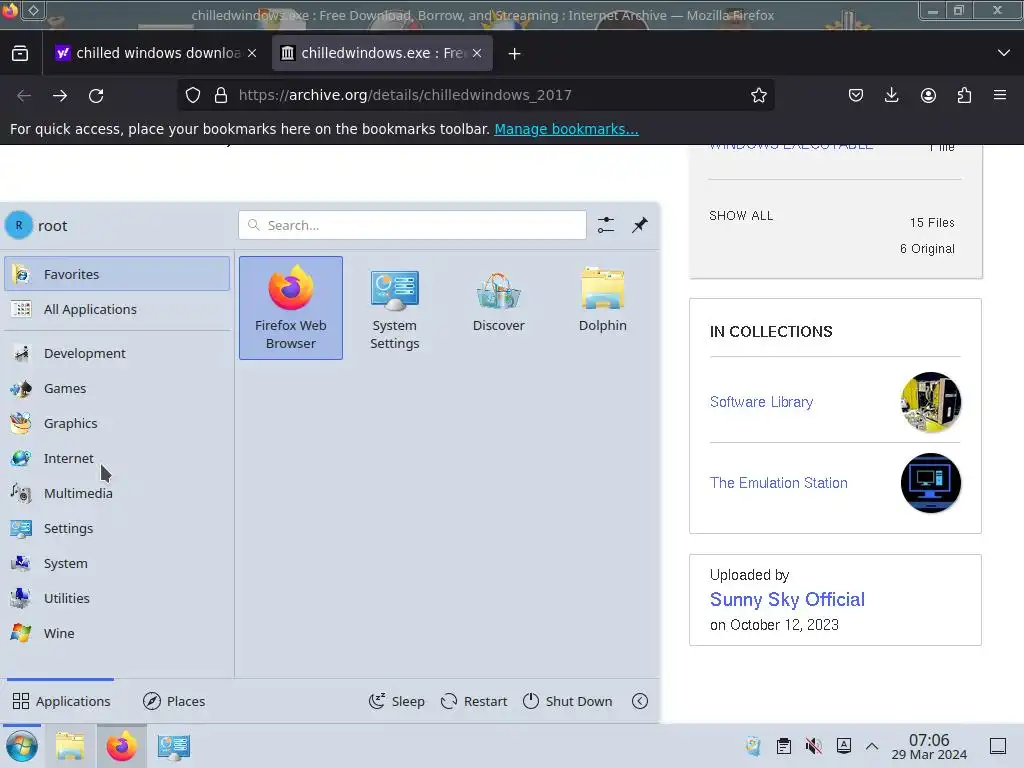Open the Games category
Image resolution: width=1024 pixels, height=768 pixels.
click(117, 389)
